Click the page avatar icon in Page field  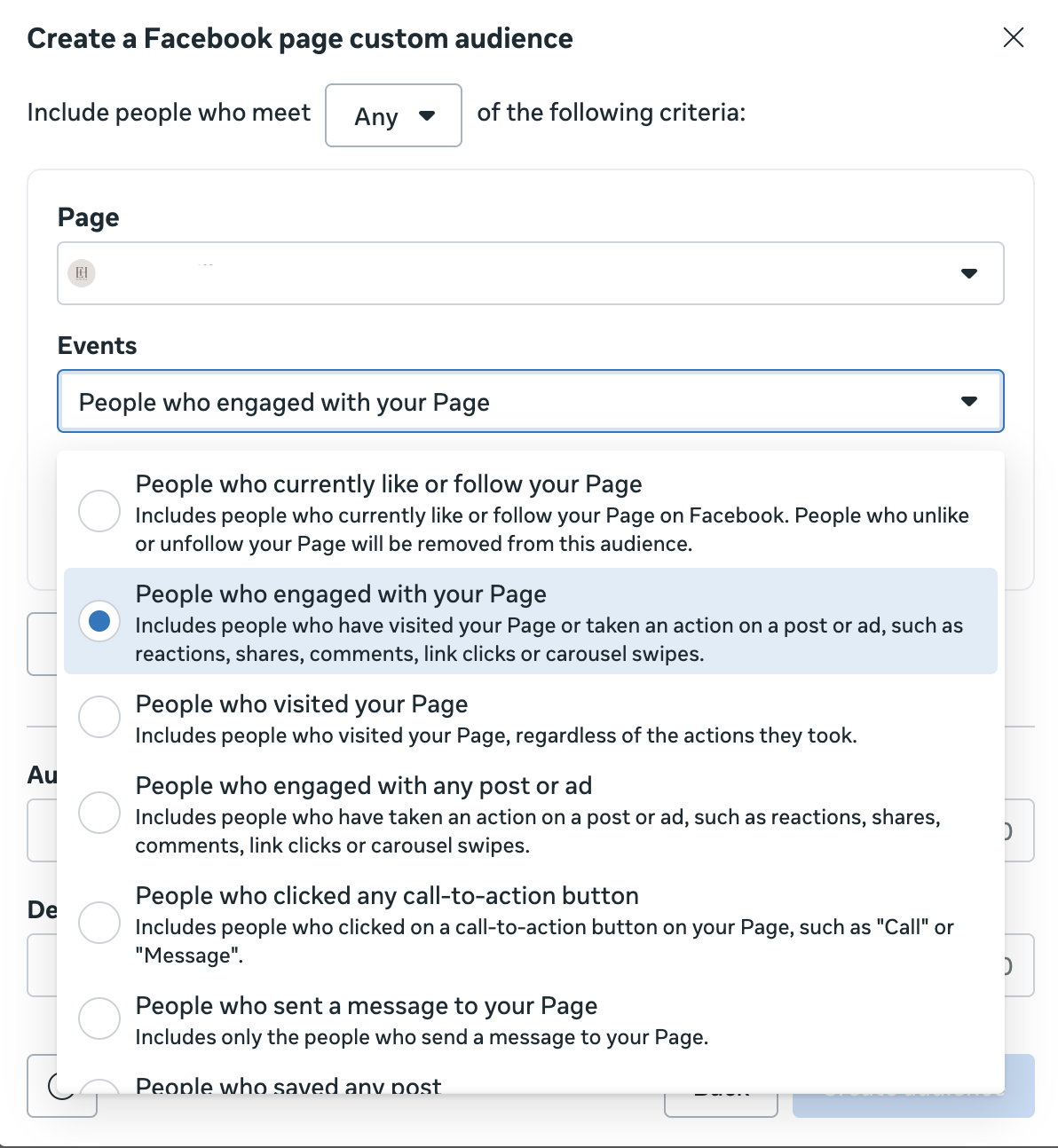(x=82, y=273)
